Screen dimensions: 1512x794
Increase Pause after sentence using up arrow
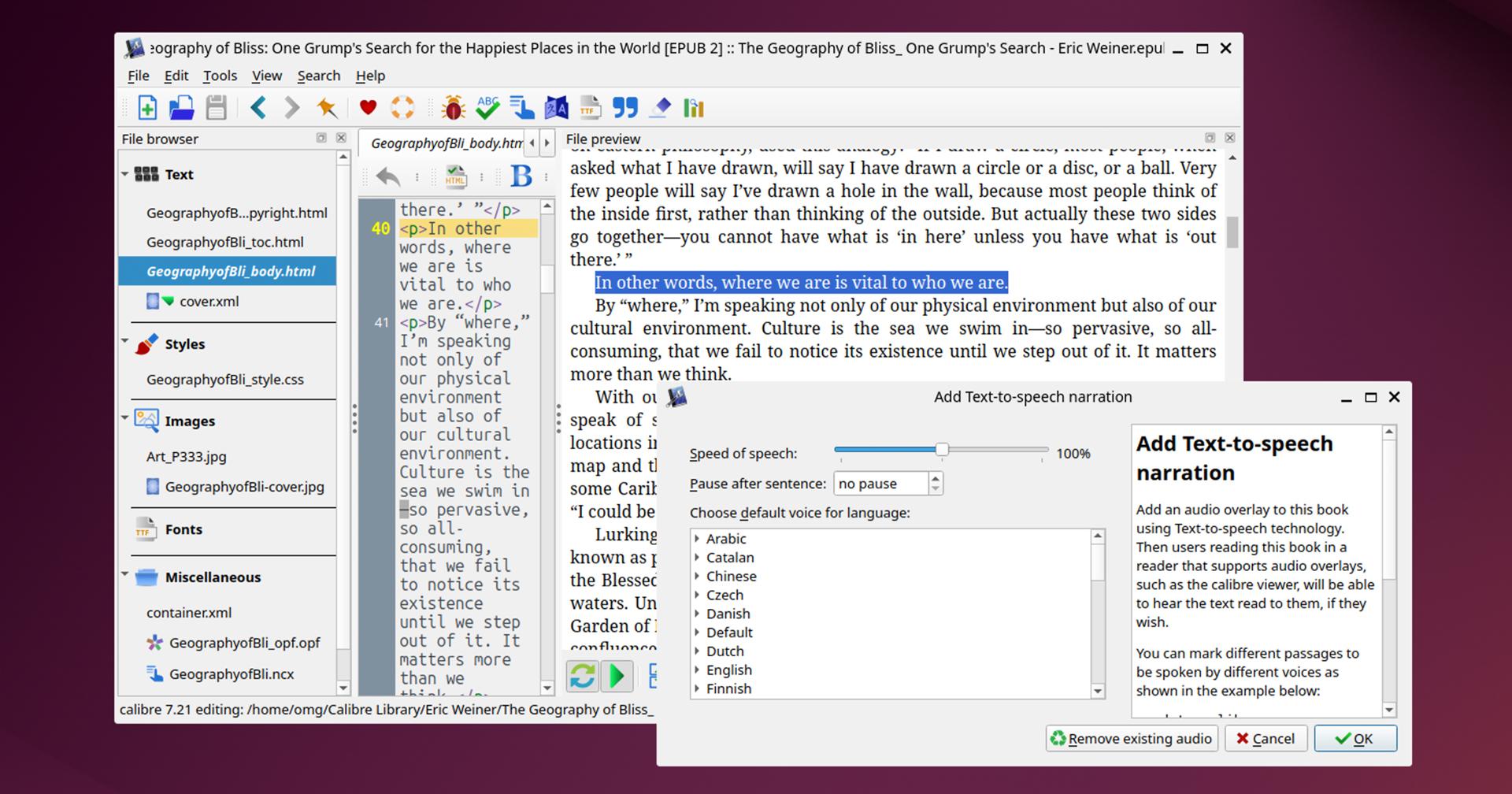click(x=935, y=478)
